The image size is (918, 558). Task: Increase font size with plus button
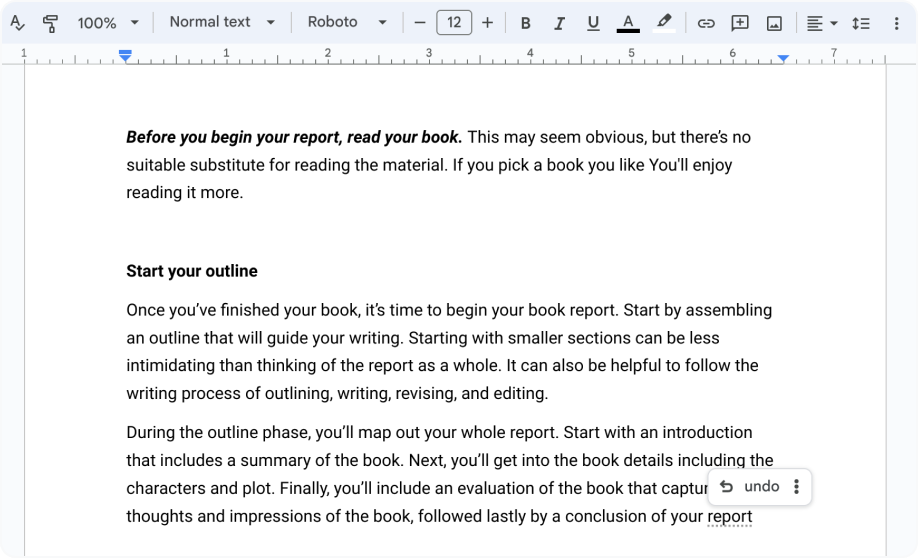[x=487, y=23]
